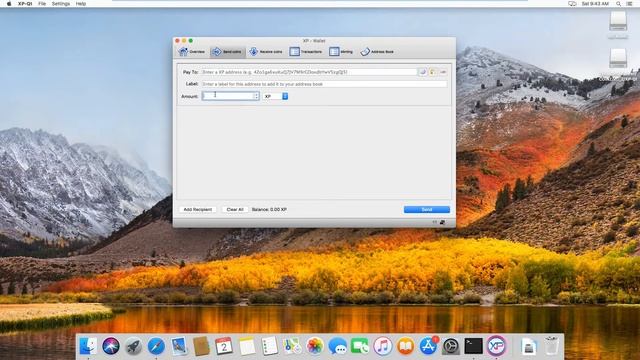
Task: Go to the Minting tab
Action: tap(341, 52)
